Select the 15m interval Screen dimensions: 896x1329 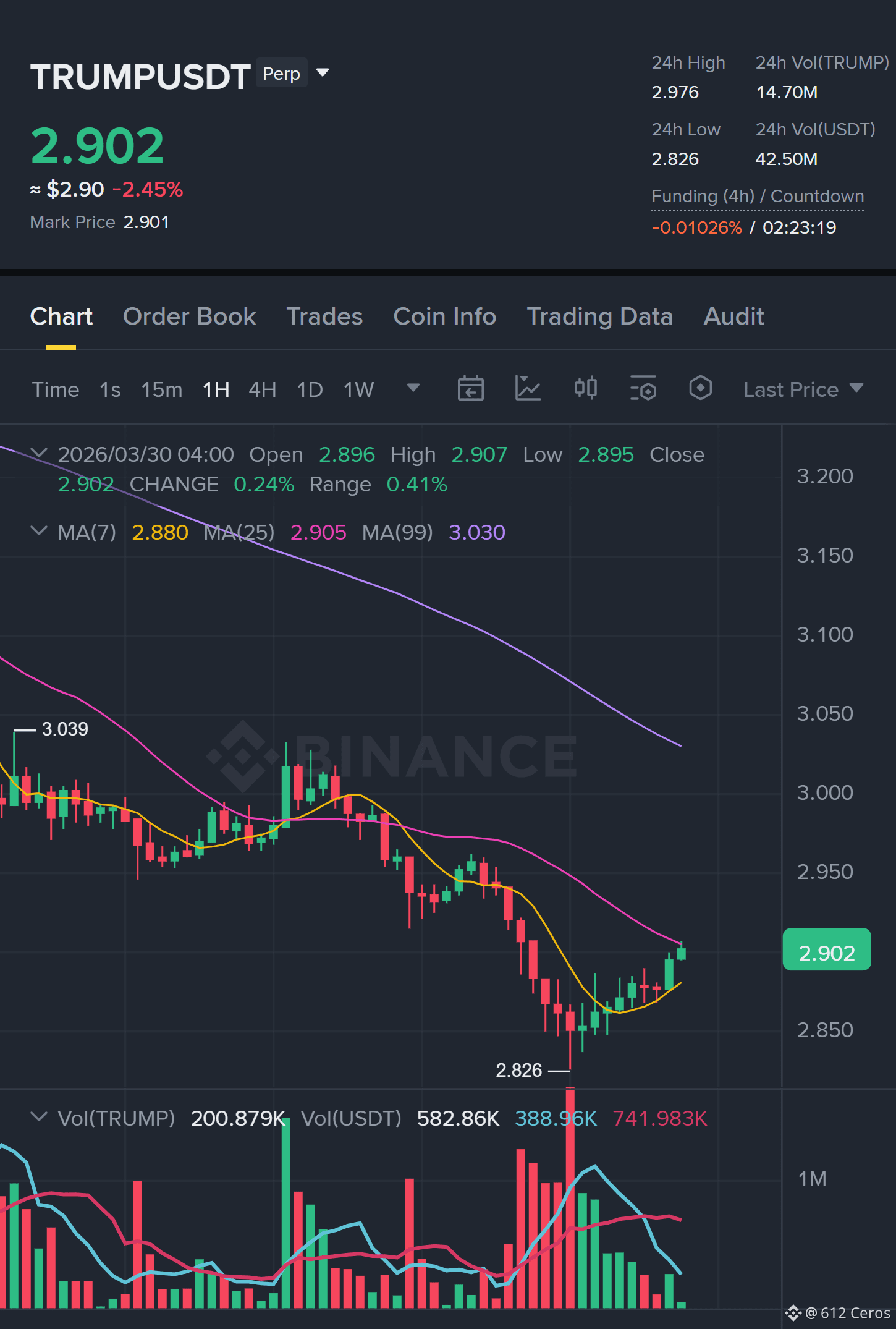click(x=162, y=389)
